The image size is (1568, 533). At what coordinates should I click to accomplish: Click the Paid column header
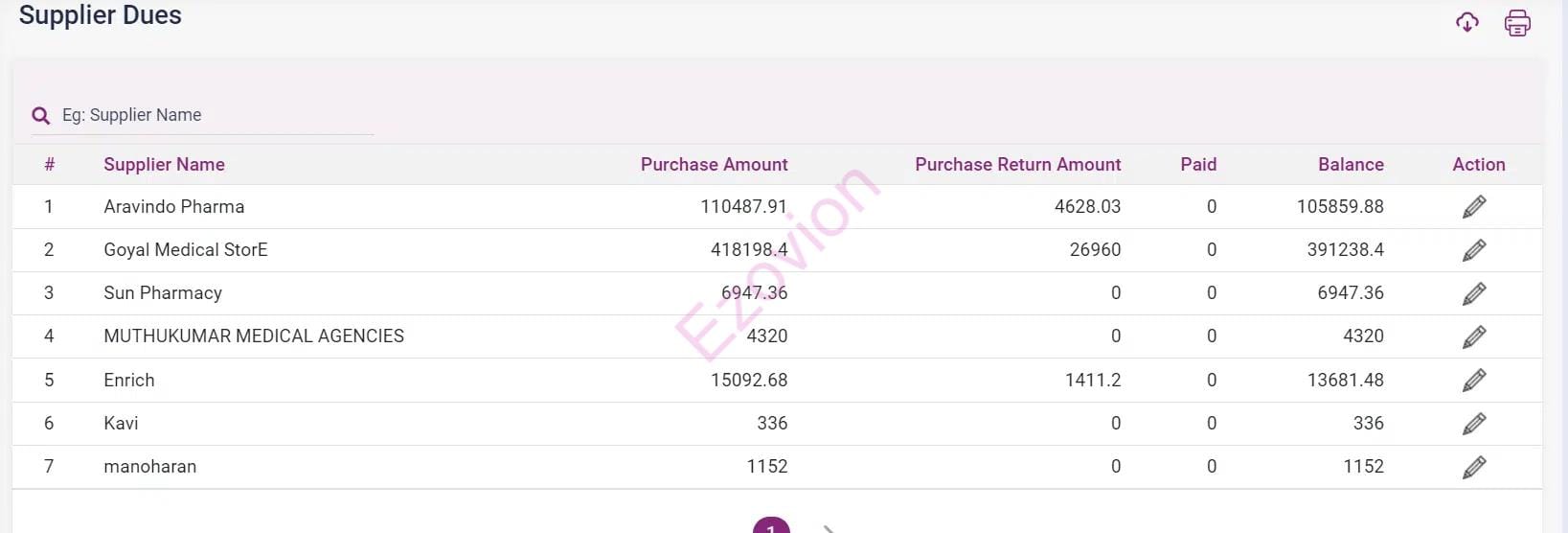[1197, 165]
